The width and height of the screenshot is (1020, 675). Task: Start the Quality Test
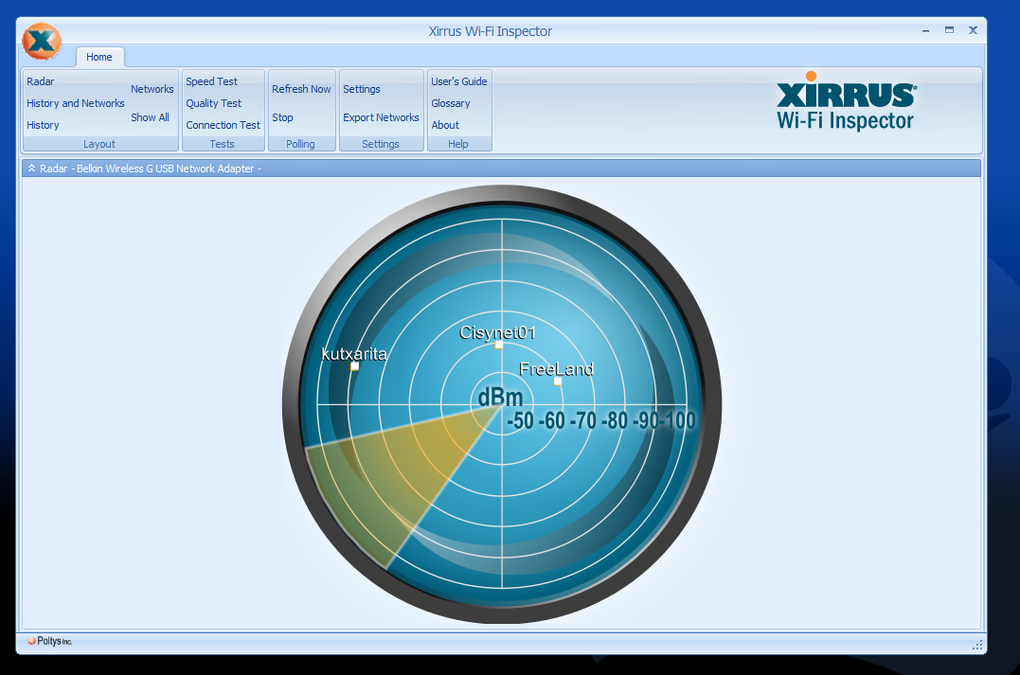tap(213, 103)
